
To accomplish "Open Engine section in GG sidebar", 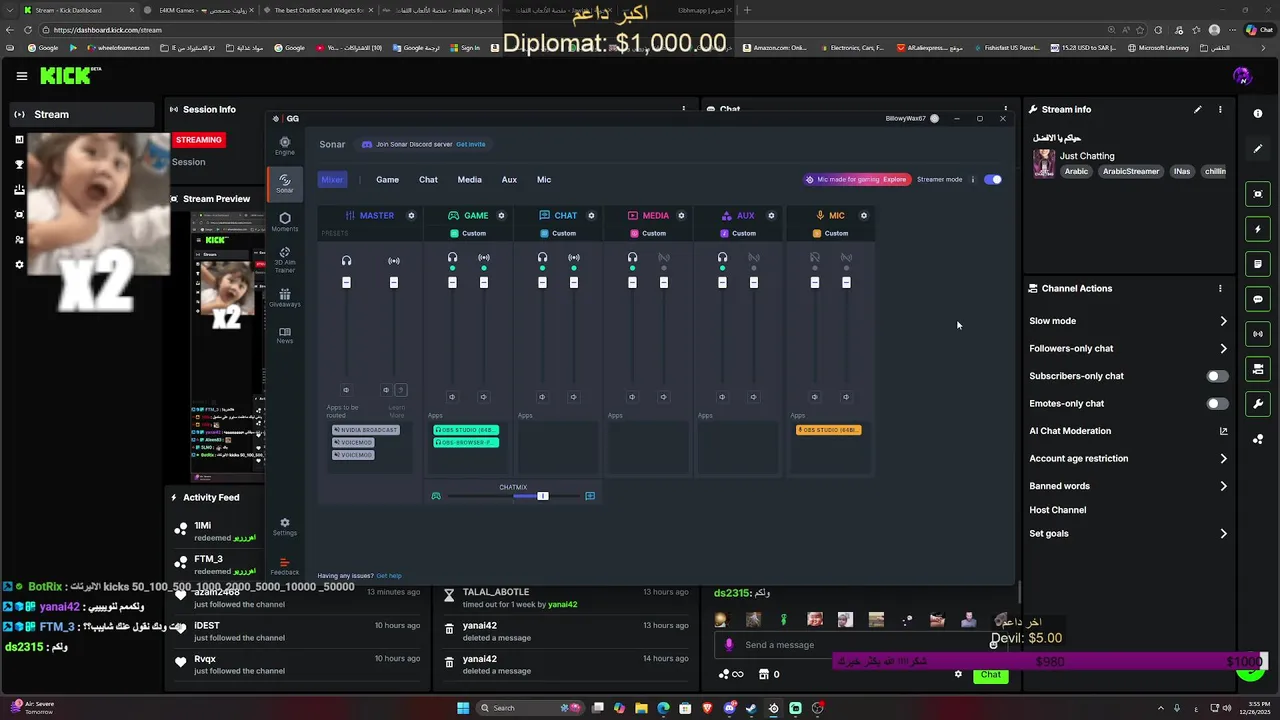I will click(285, 146).
